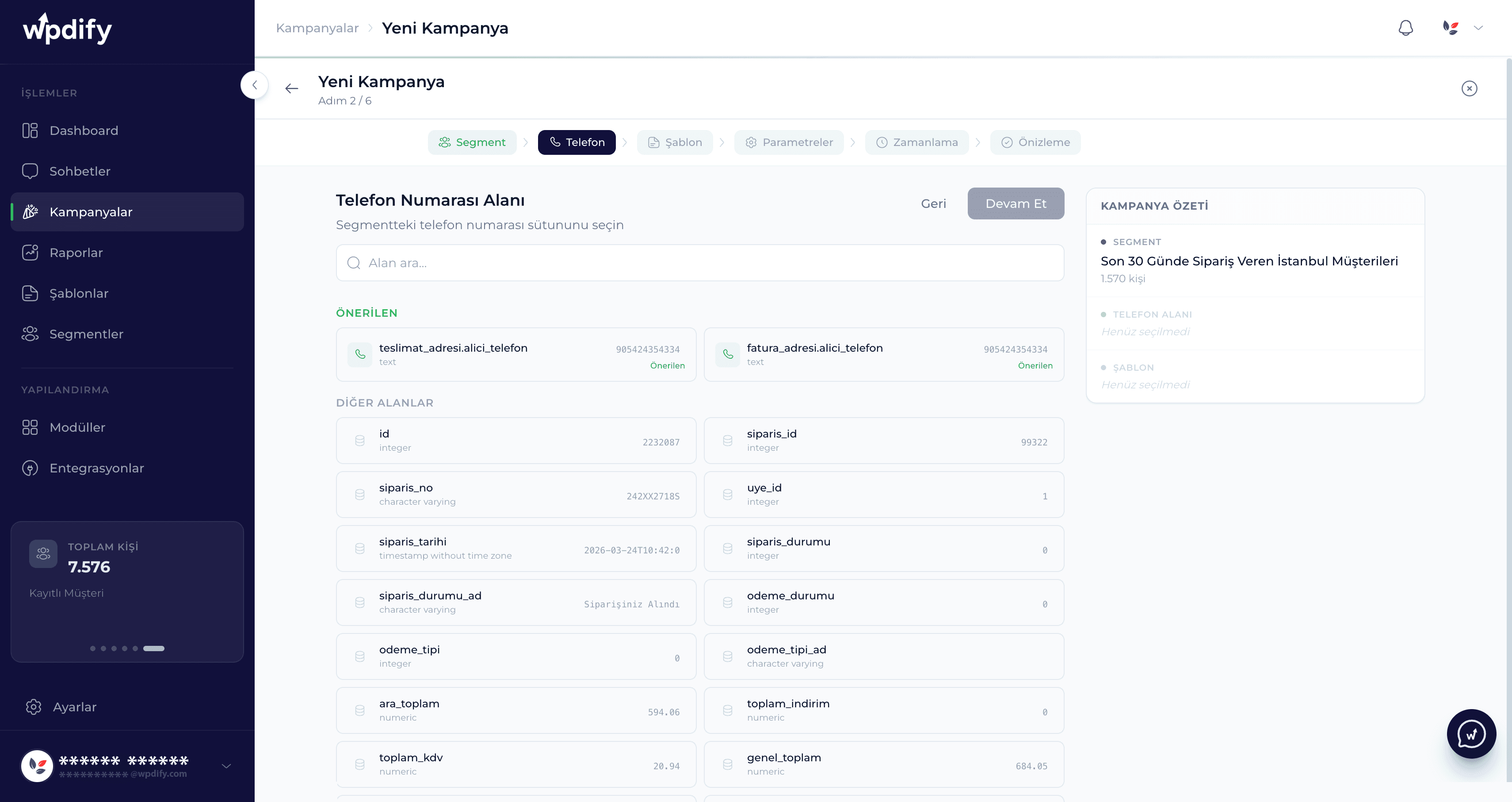This screenshot has width=1512, height=802.
Task: Select the active carousel indicator pill
Action: 154,648
